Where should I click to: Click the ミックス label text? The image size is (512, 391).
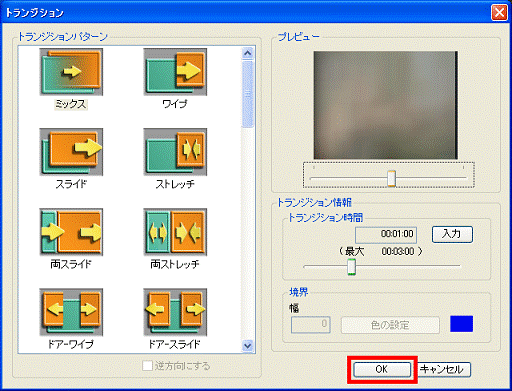(x=71, y=104)
